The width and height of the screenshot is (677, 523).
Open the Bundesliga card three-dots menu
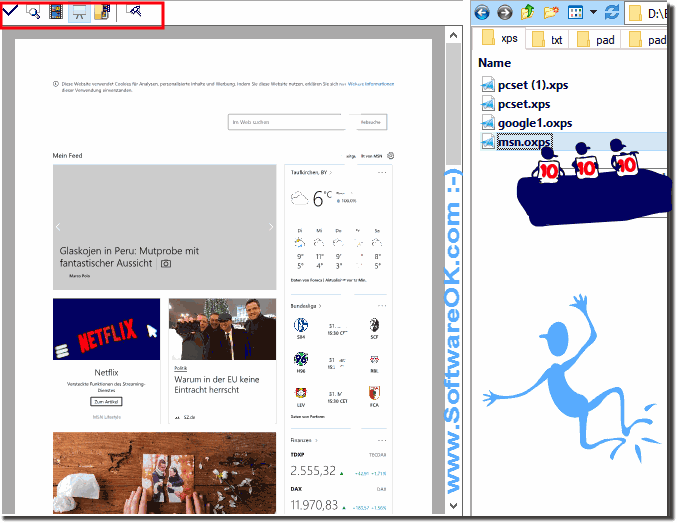click(382, 306)
